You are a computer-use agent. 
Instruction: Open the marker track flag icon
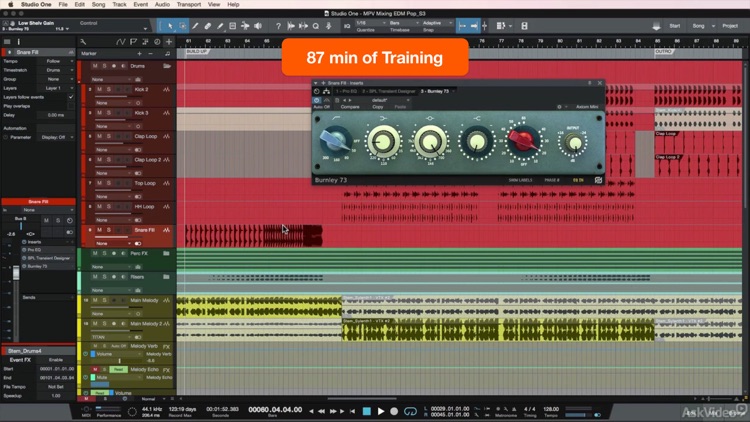[133, 42]
